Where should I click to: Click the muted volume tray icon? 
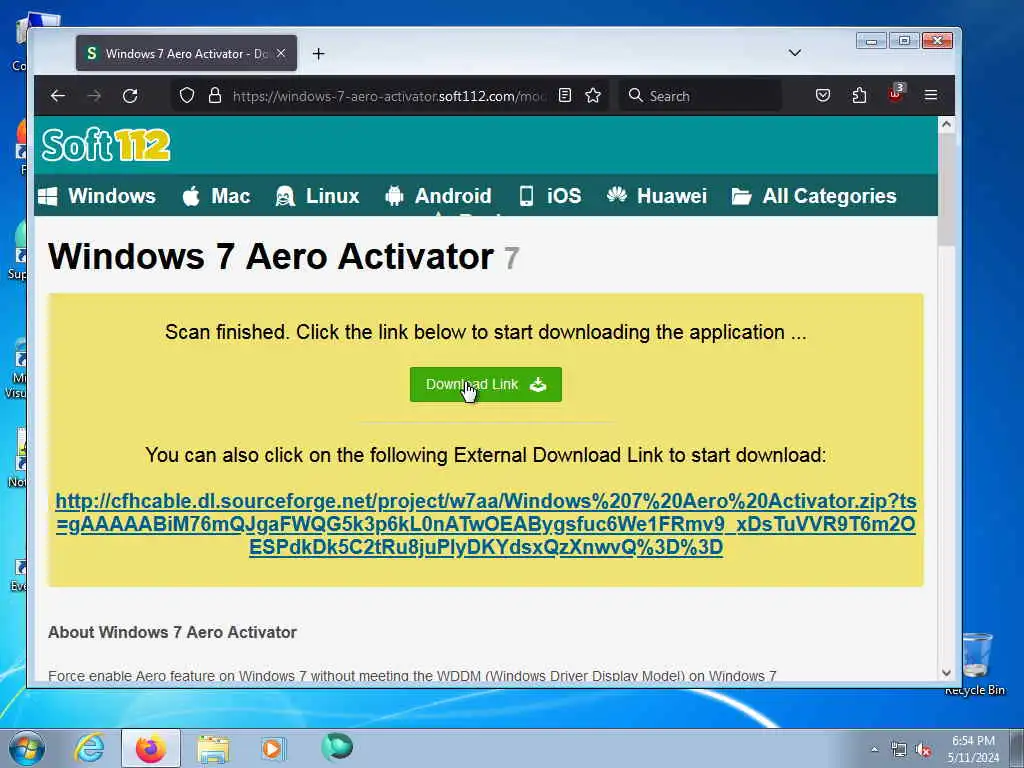(x=923, y=750)
